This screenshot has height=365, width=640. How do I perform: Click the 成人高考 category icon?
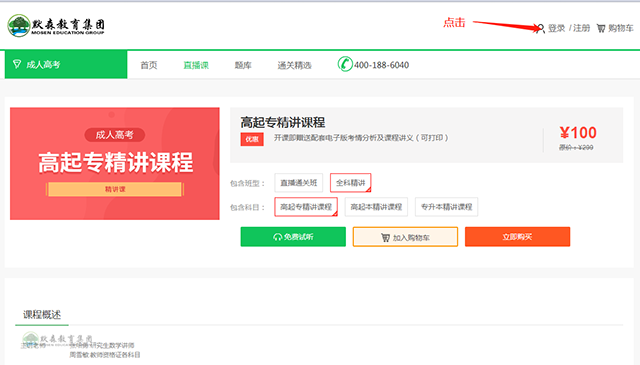(17, 64)
